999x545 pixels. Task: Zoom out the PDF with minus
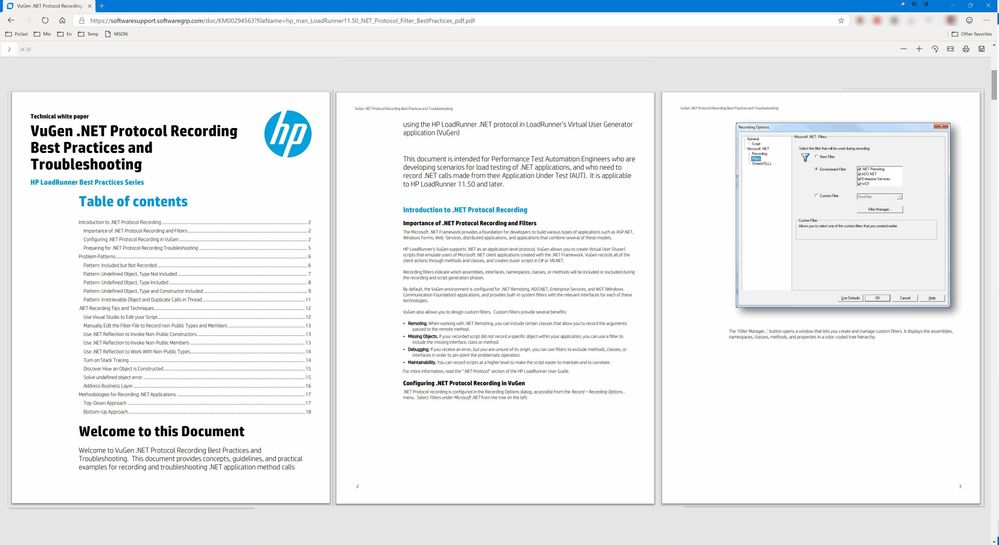[903, 49]
